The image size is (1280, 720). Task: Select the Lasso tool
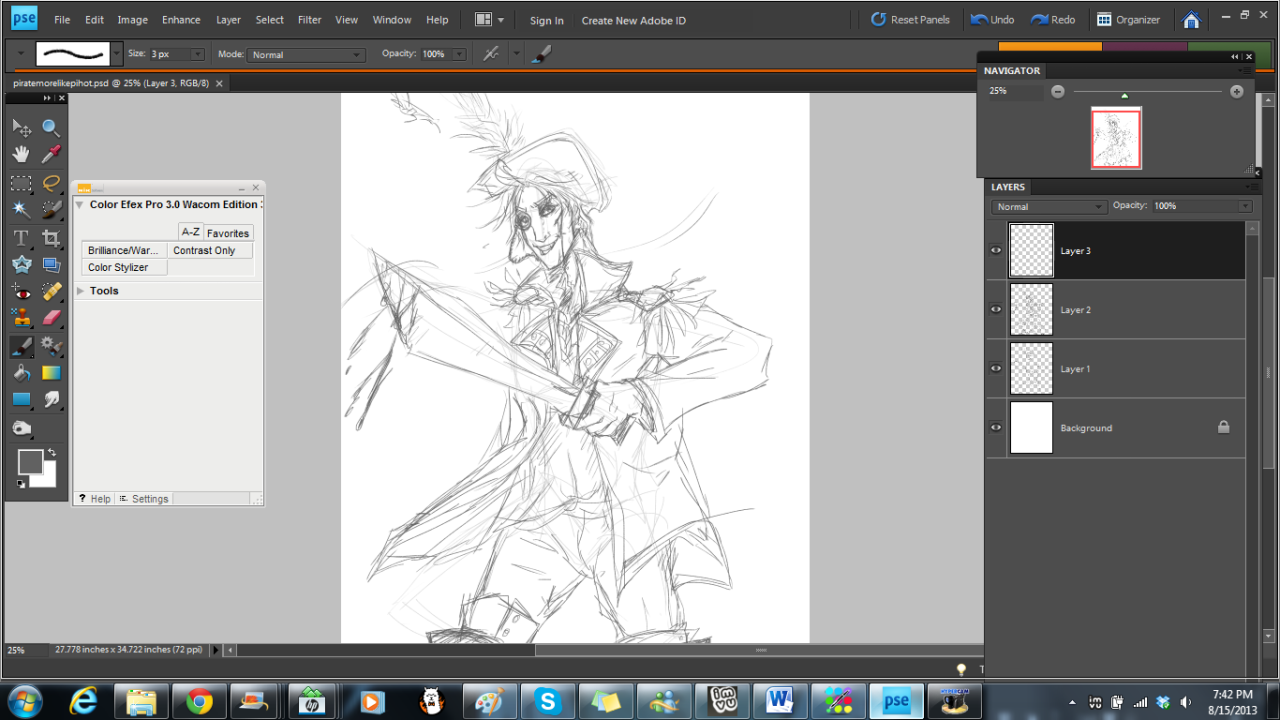51,183
